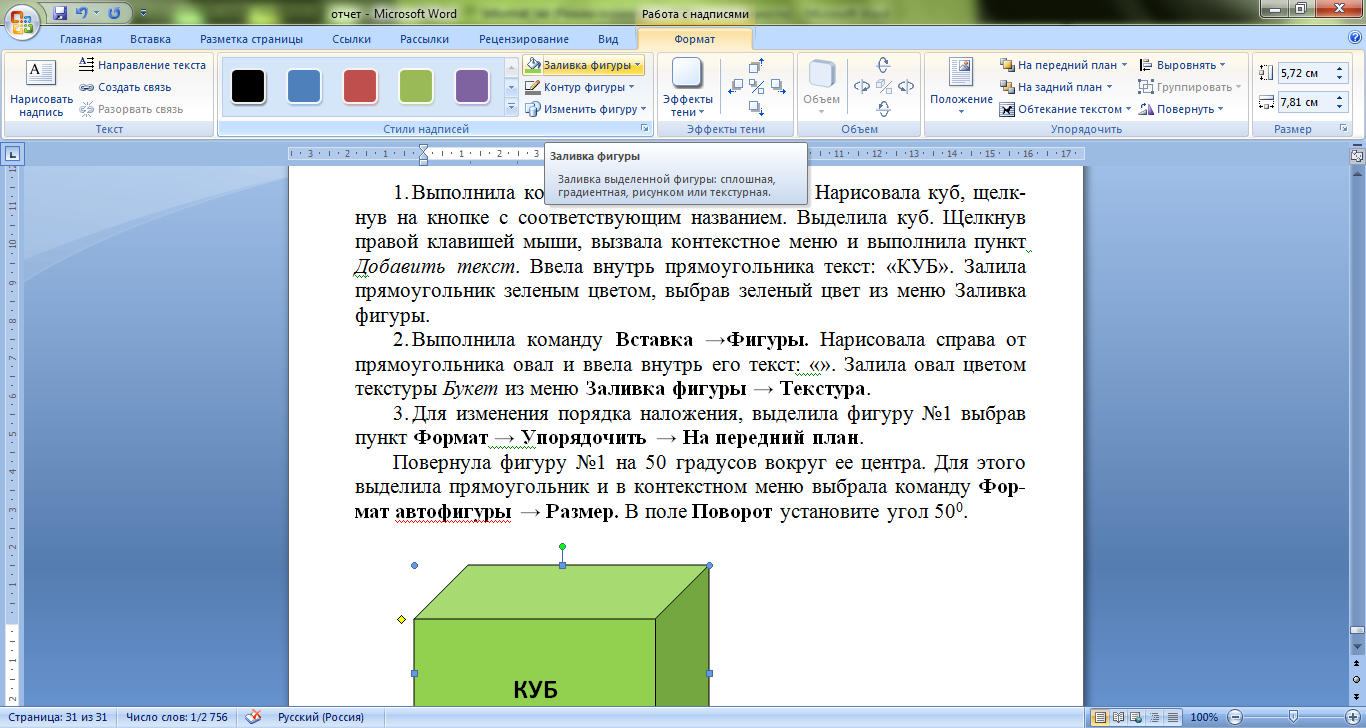Tilt 3-D down icon
The height and width of the screenshot is (728, 1366).
[883, 108]
